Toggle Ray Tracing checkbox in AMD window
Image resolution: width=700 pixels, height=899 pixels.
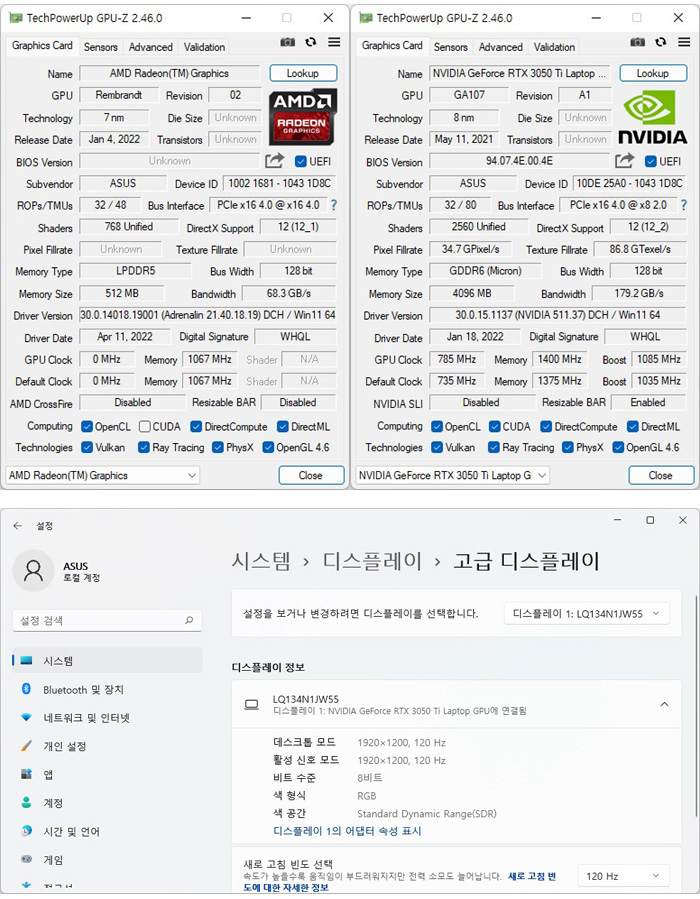pyautogui.click(x=144, y=447)
